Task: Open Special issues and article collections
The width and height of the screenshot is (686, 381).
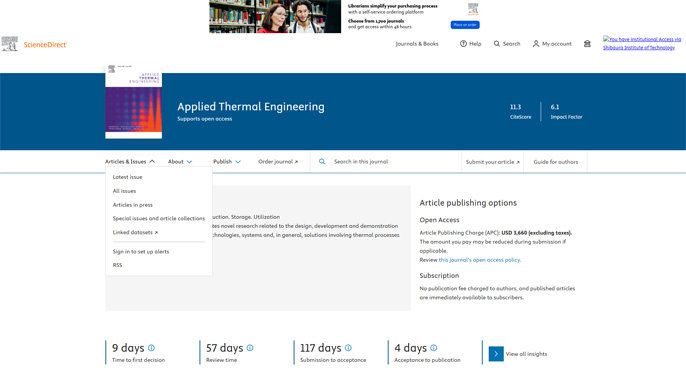Action: 159,218
